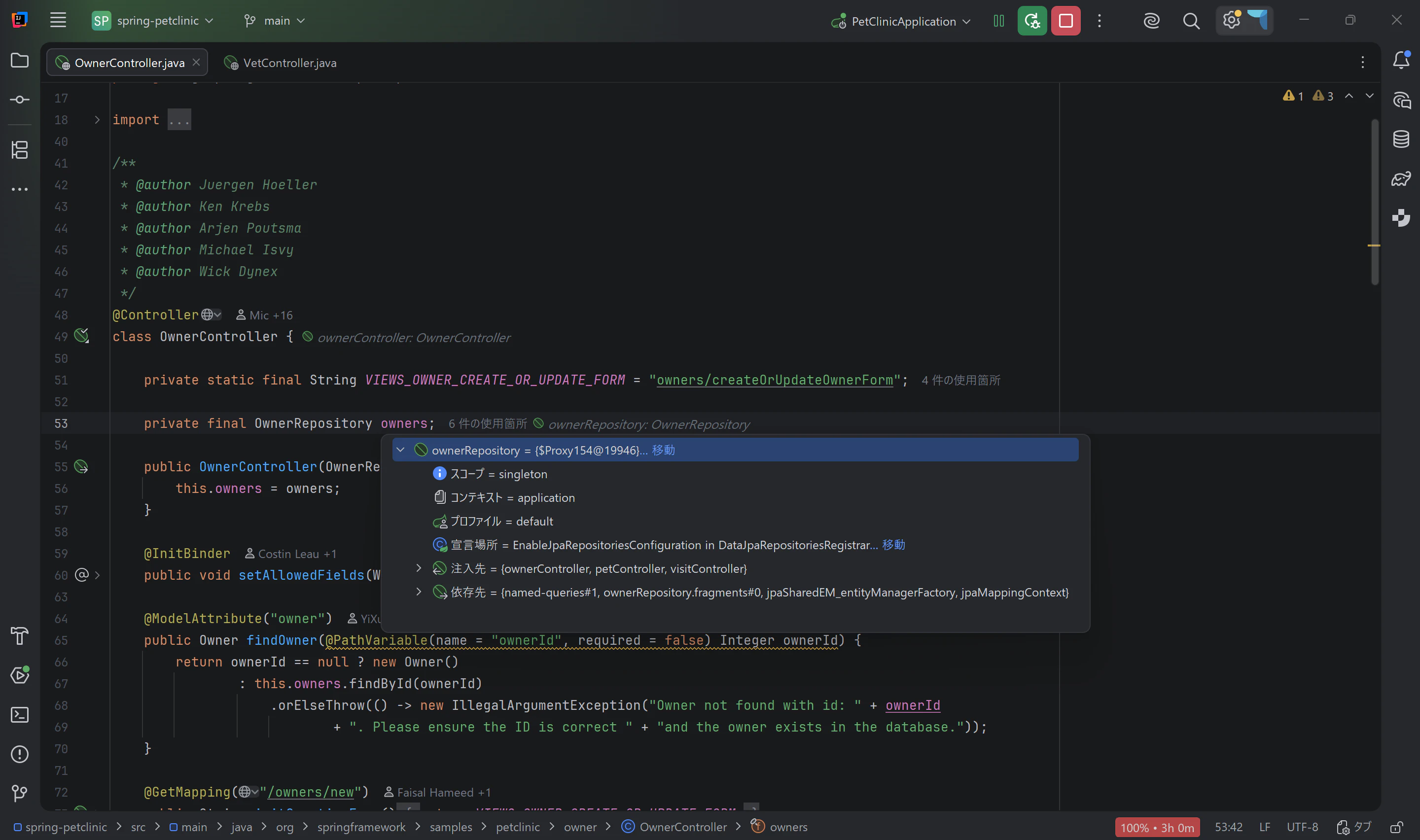The height and width of the screenshot is (840, 1420).
Task: Go to next highlighted error arrow
Action: [1370, 96]
